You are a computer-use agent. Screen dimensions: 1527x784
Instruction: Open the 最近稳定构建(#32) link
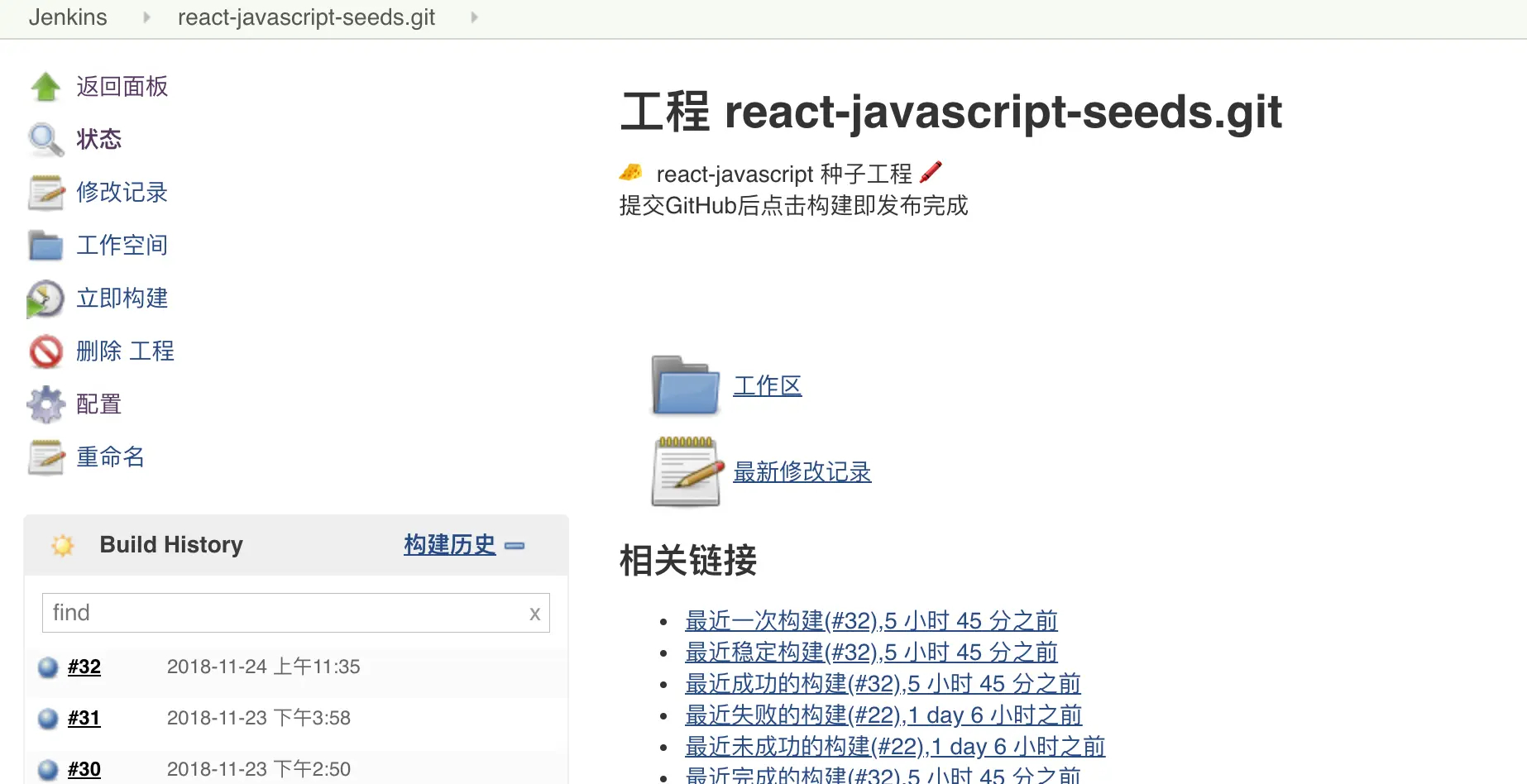(x=871, y=653)
